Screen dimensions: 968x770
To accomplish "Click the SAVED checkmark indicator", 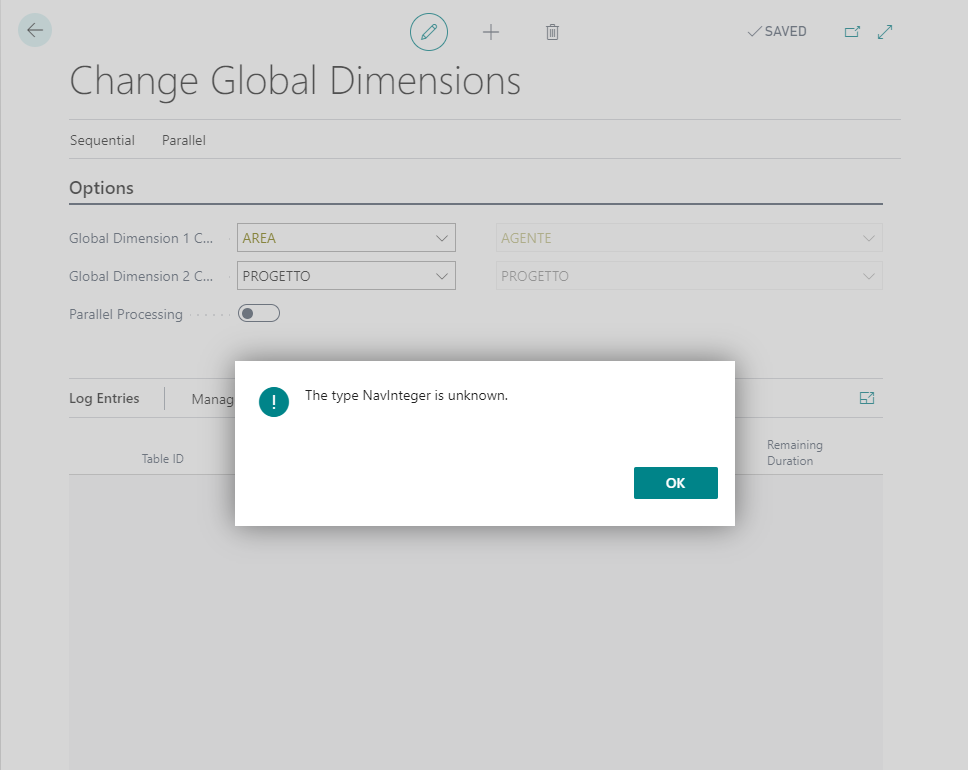I will tap(776, 31).
